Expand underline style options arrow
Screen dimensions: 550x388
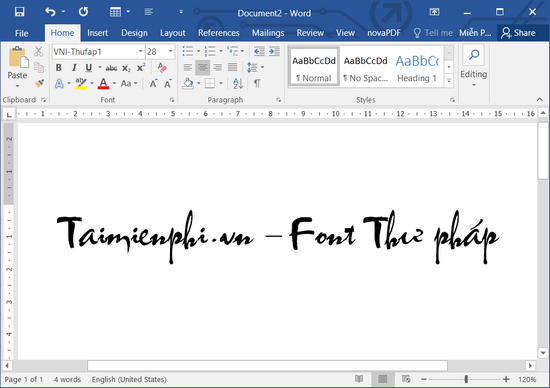tap(100, 67)
